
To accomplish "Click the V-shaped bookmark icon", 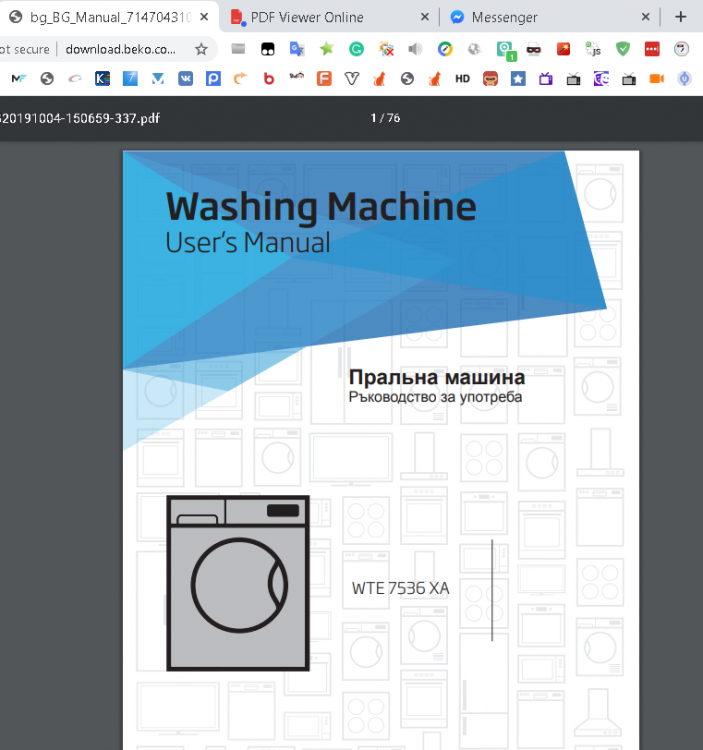I will pyautogui.click(x=352, y=78).
